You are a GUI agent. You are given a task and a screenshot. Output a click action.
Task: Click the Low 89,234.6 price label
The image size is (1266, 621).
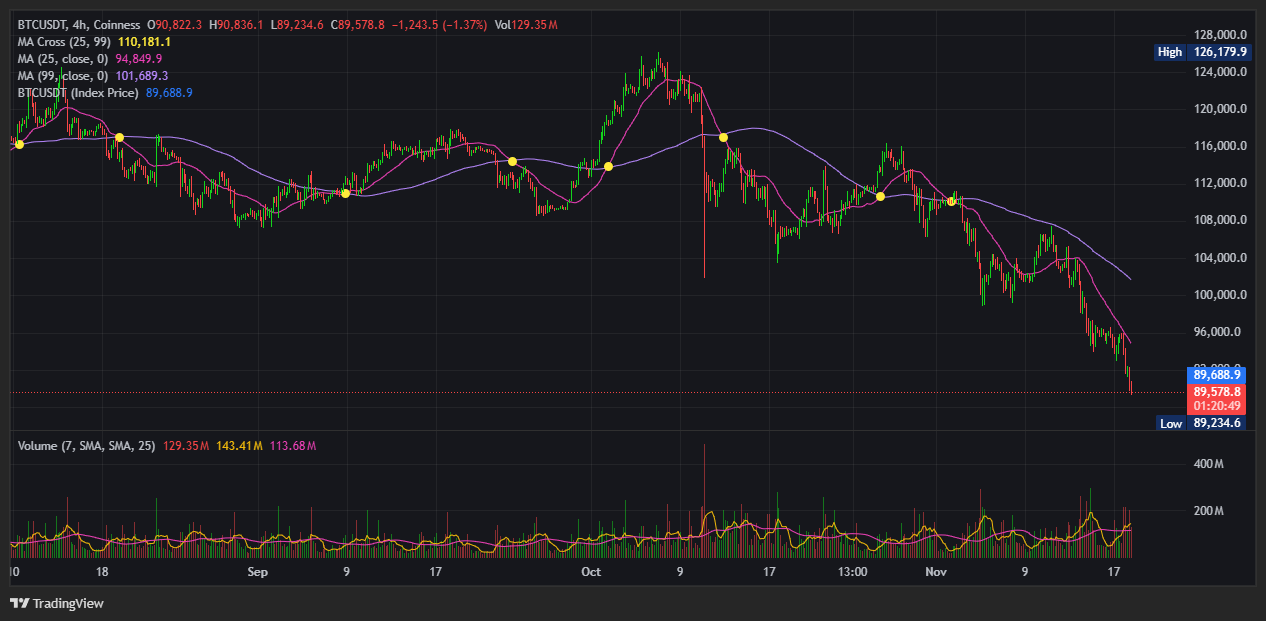(1199, 423)
